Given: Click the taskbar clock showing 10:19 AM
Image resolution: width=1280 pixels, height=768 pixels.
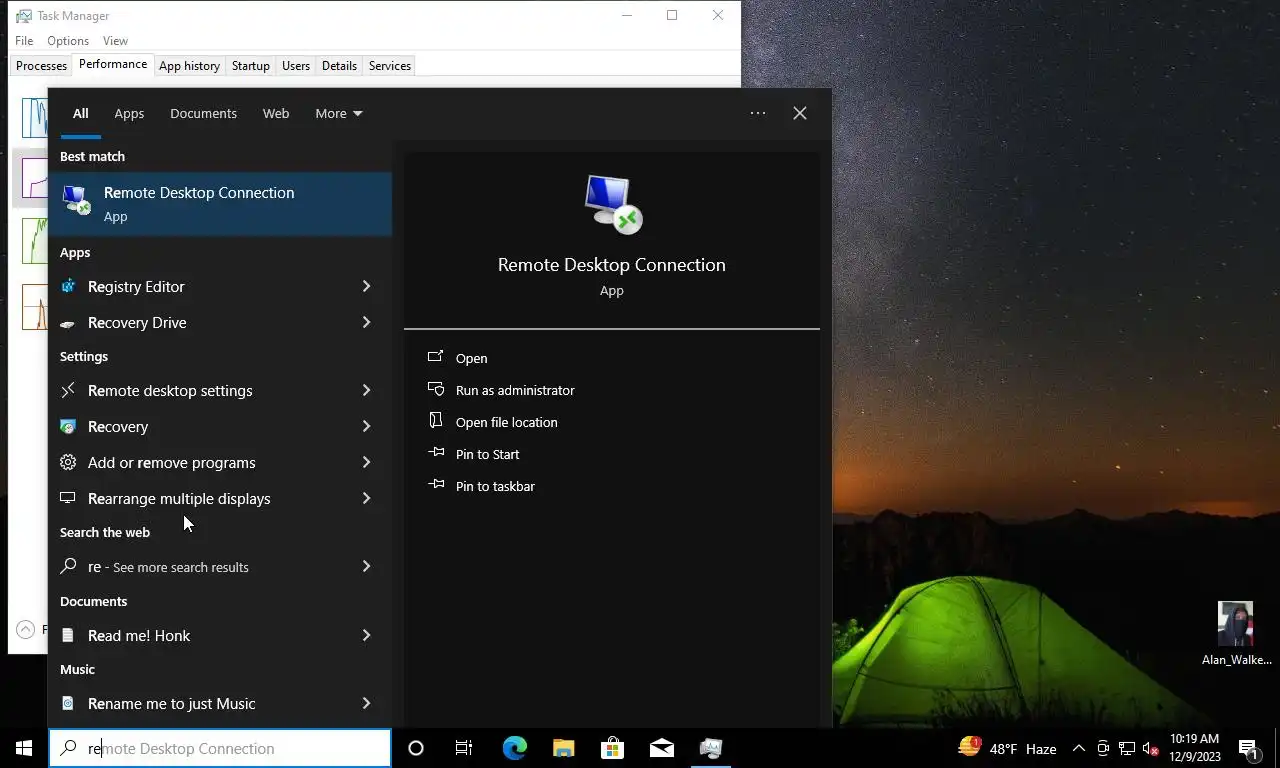Looking at the screenshot, I should [1194, 748].
